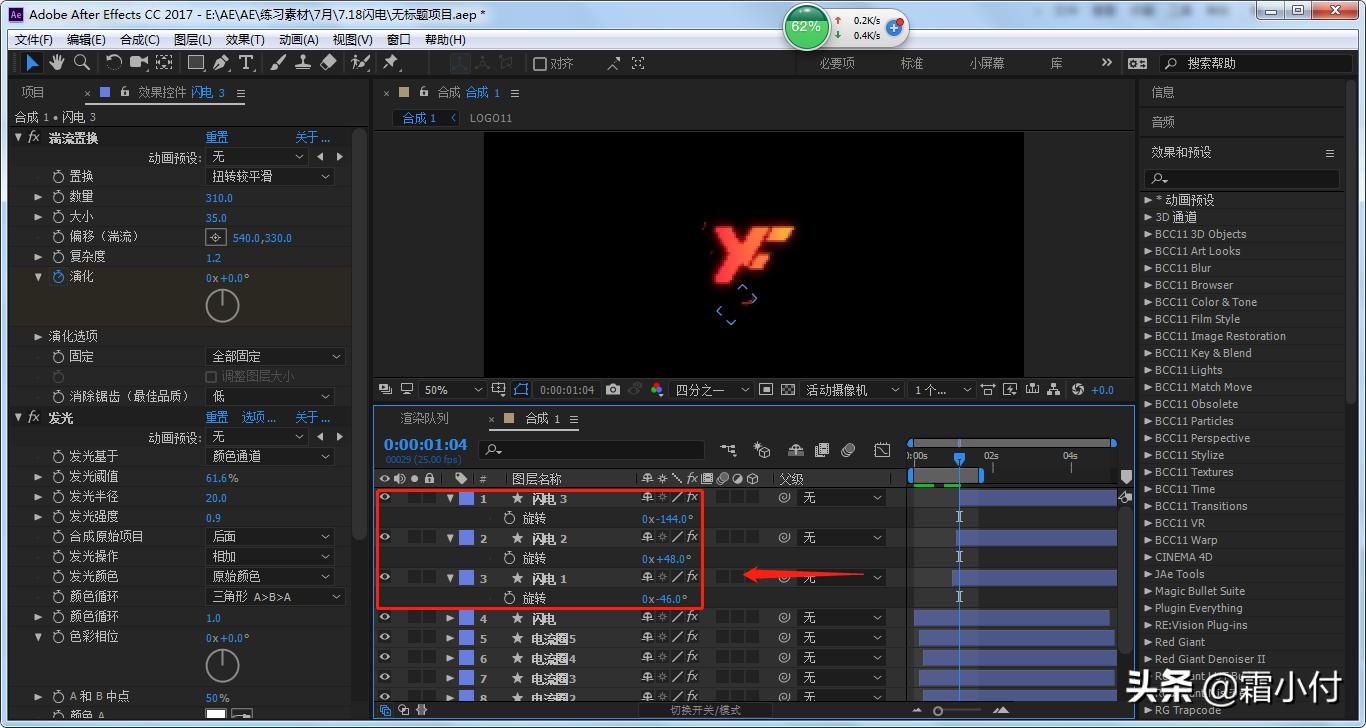
Task: Select the horizontal Type tool
Action: [x=246, y=63]
